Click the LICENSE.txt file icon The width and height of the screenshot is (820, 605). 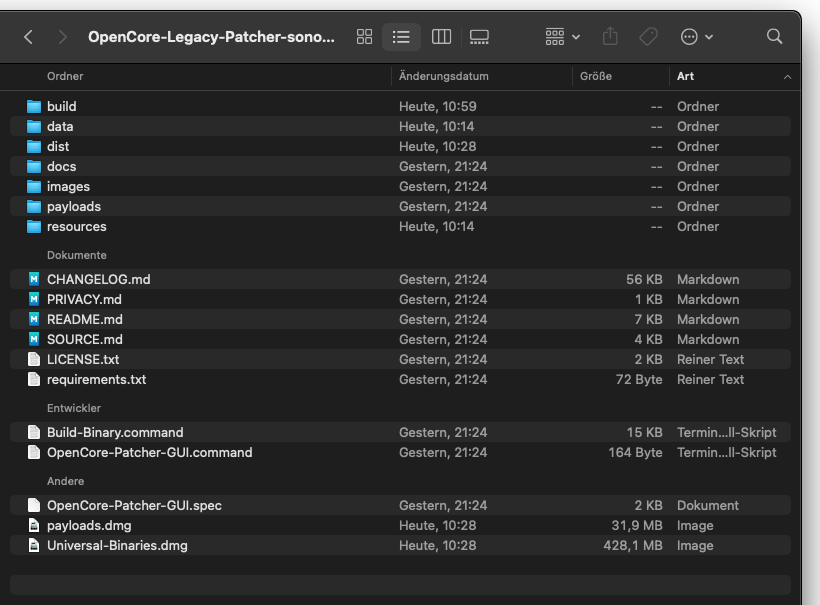pyautogui.click(x=34, y=359)
